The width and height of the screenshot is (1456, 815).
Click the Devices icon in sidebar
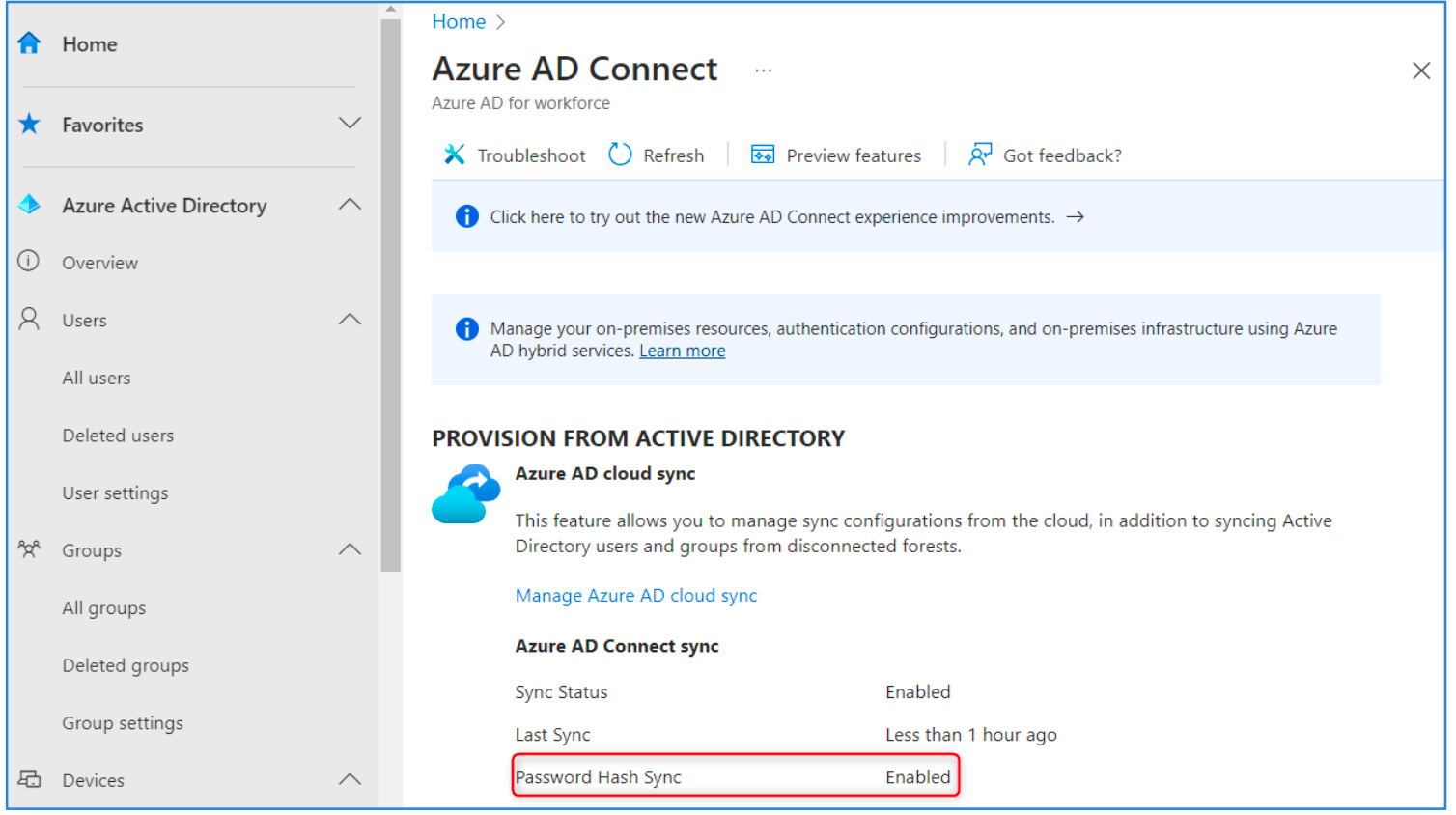pyautogui.click(x=29, y=779)
